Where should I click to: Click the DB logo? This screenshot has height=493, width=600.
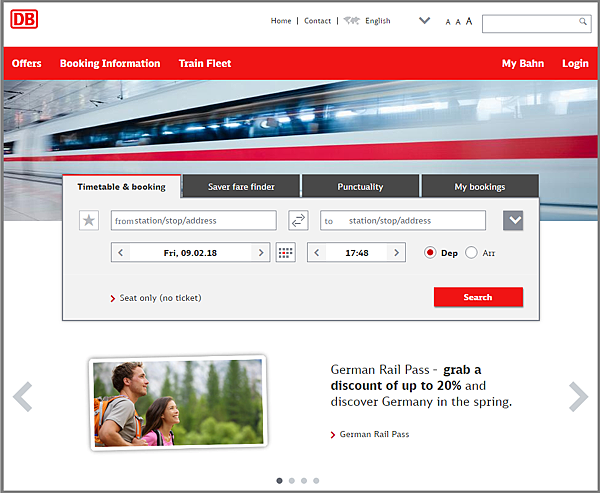click(24, 19)
